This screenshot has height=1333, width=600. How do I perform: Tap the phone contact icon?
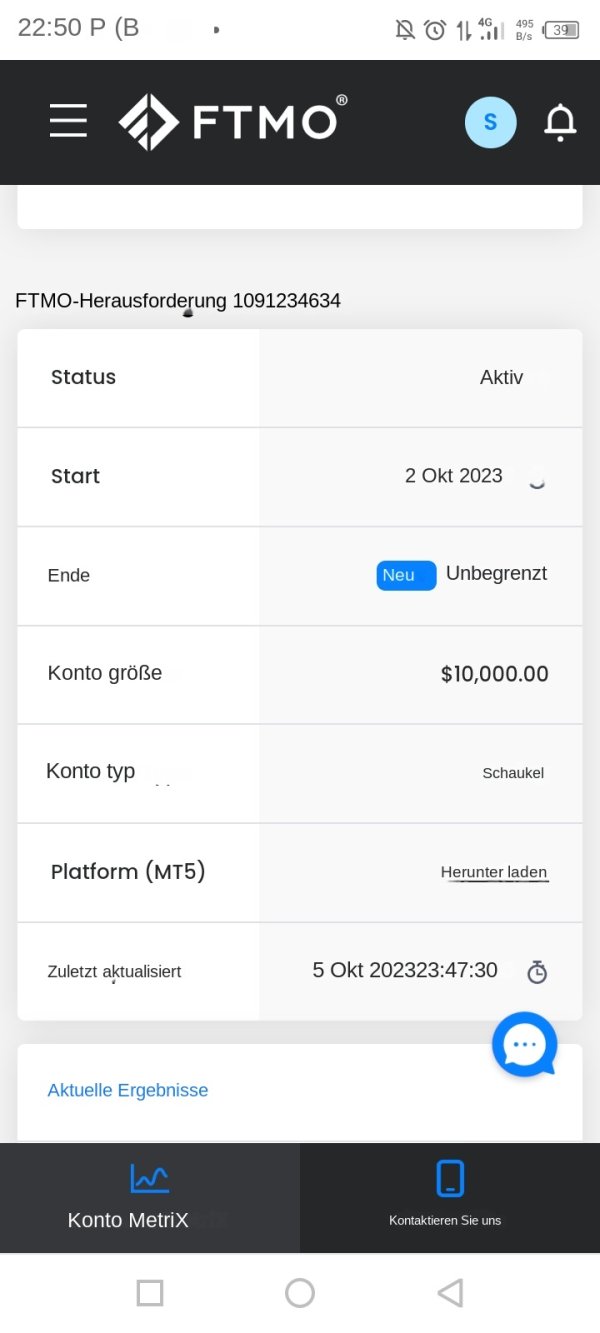click(x=450, y=1178)
